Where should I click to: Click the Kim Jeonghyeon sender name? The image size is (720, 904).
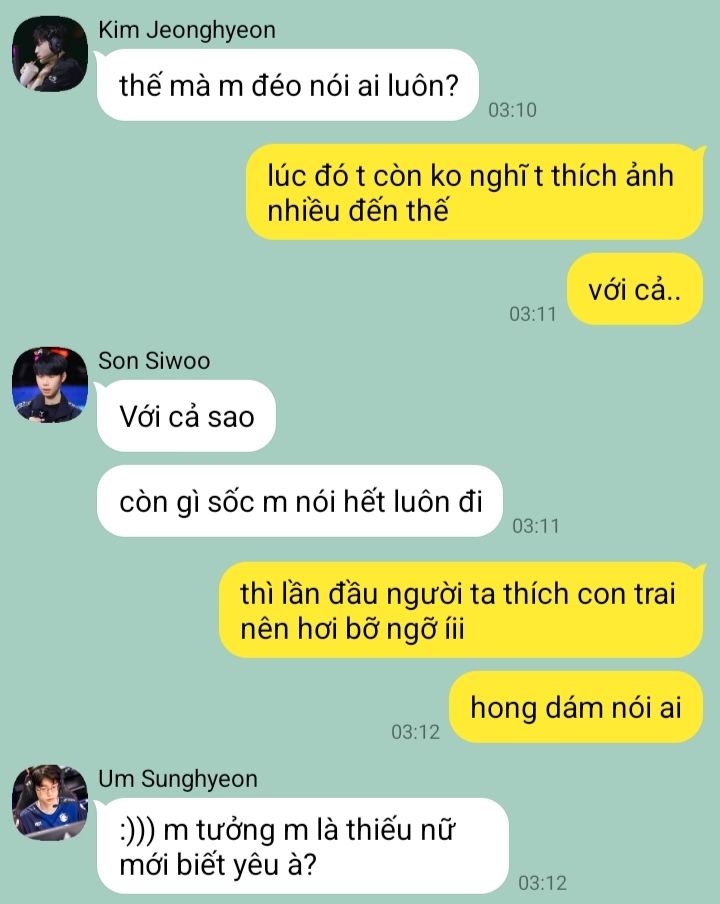click(x=187, y=30)
